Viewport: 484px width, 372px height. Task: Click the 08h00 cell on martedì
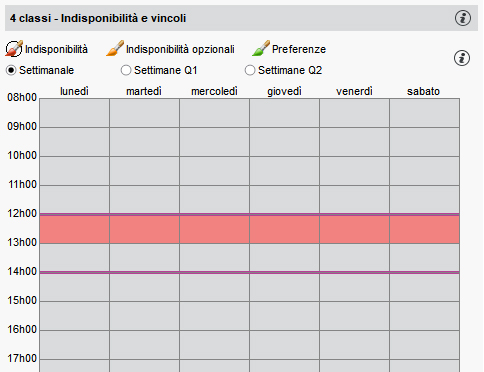coord(144,113)
